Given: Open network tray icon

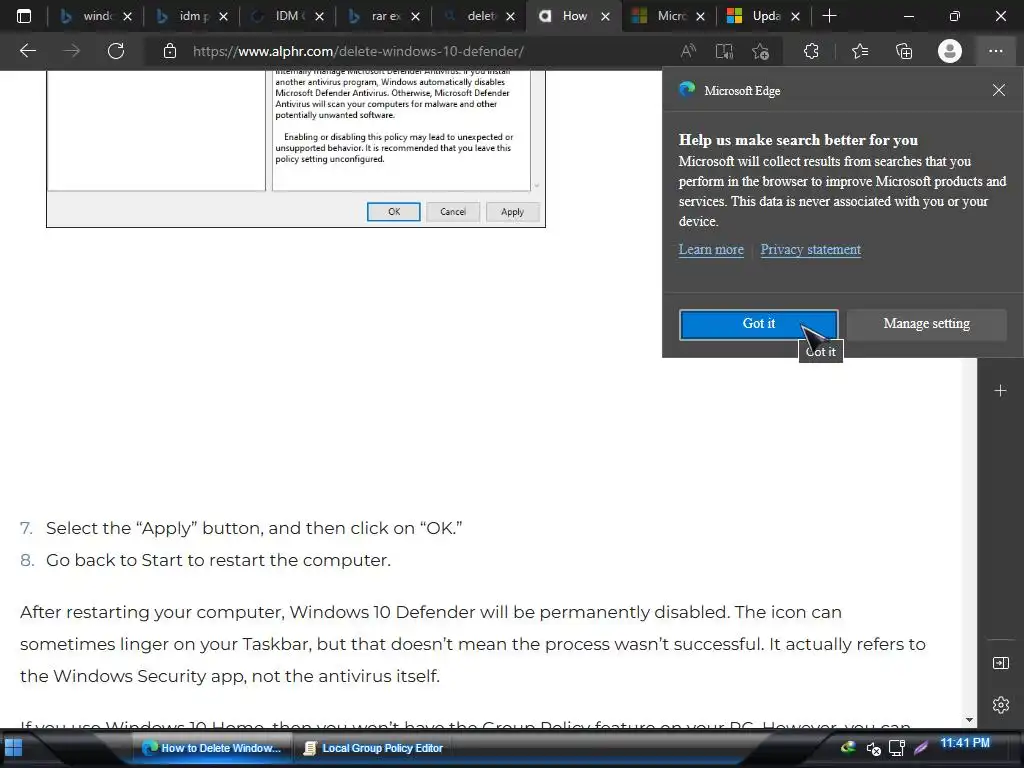Looking at the screenshot, I should [x=897, y=748].
